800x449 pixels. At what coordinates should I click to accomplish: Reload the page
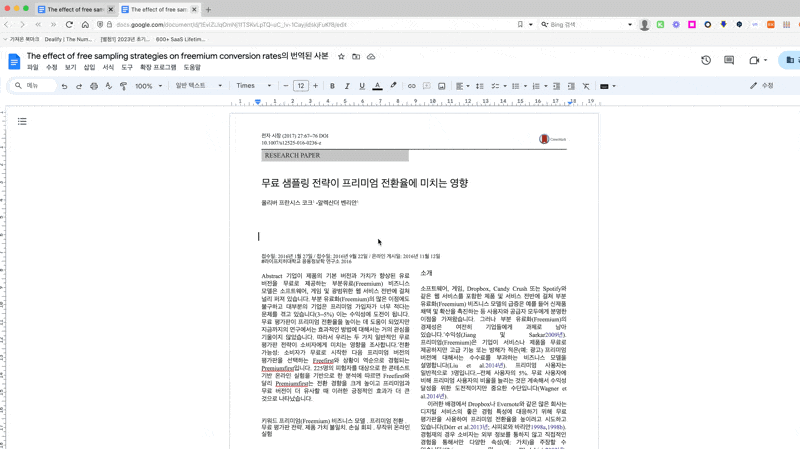point(69,24)
